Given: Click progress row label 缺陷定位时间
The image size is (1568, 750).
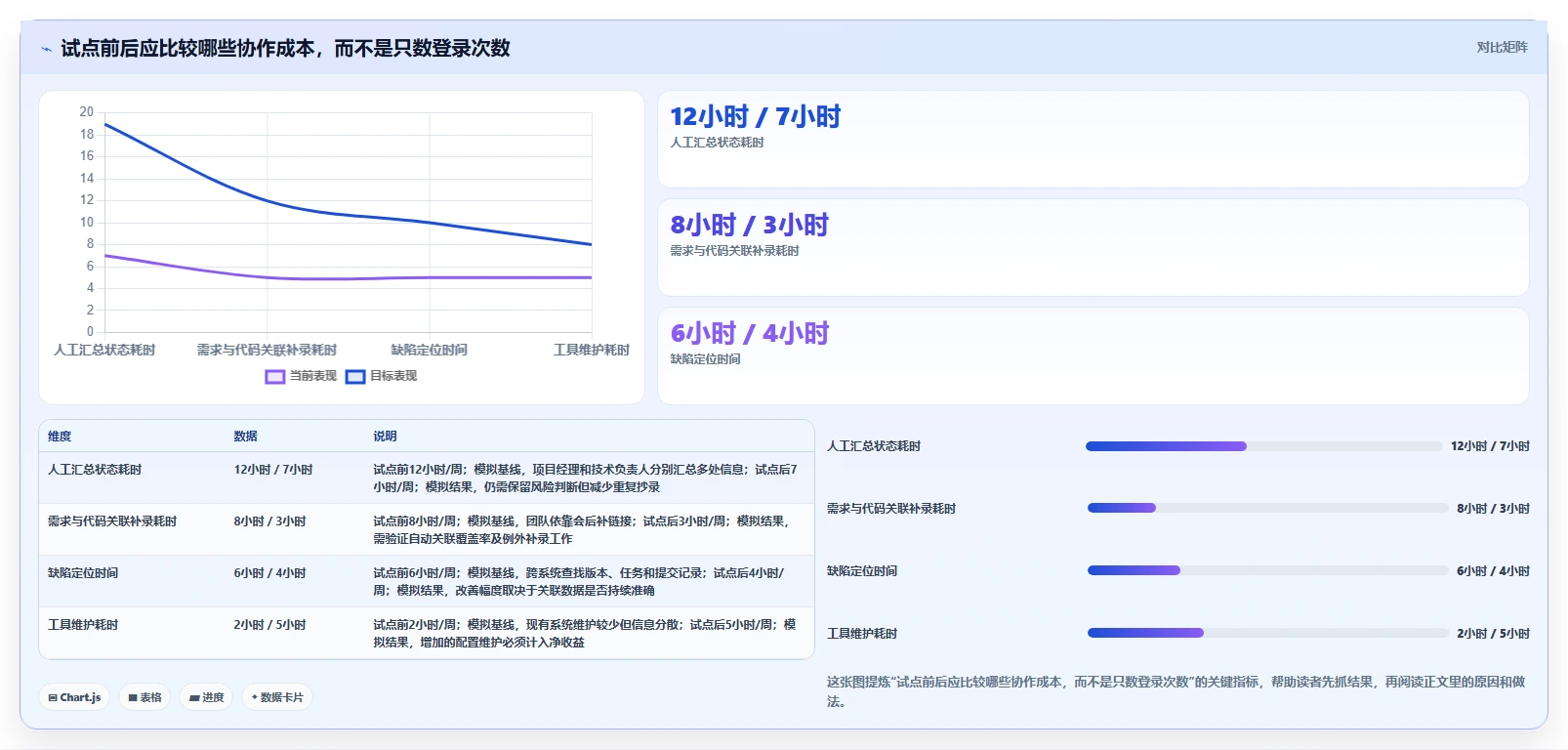Looking at the screenshot, I should tap(862, 571).
